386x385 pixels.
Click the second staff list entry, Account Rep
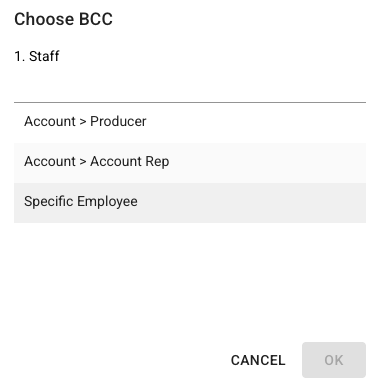[190, 163]
